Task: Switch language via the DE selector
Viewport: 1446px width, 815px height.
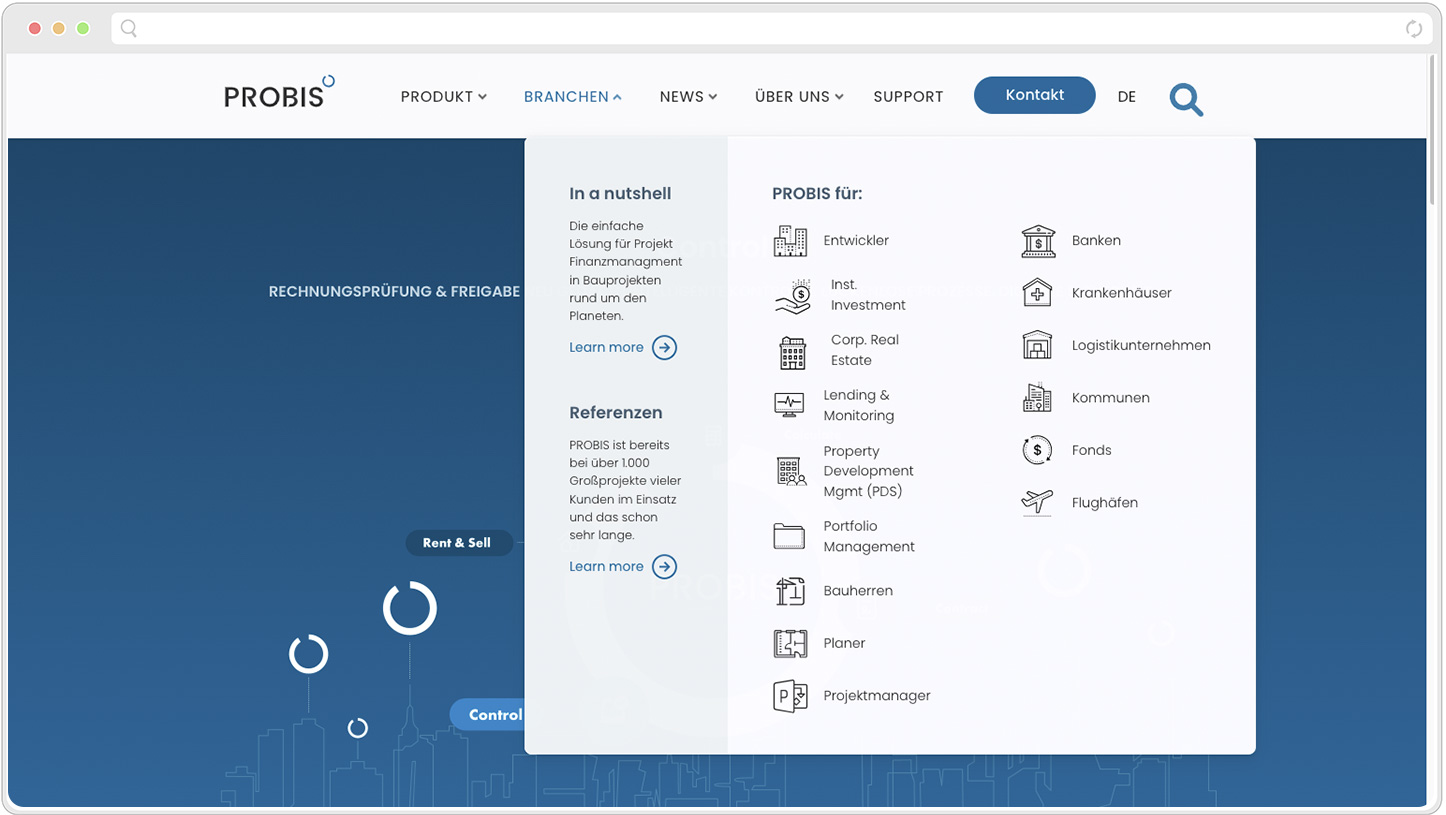Action: point(1126,97)
